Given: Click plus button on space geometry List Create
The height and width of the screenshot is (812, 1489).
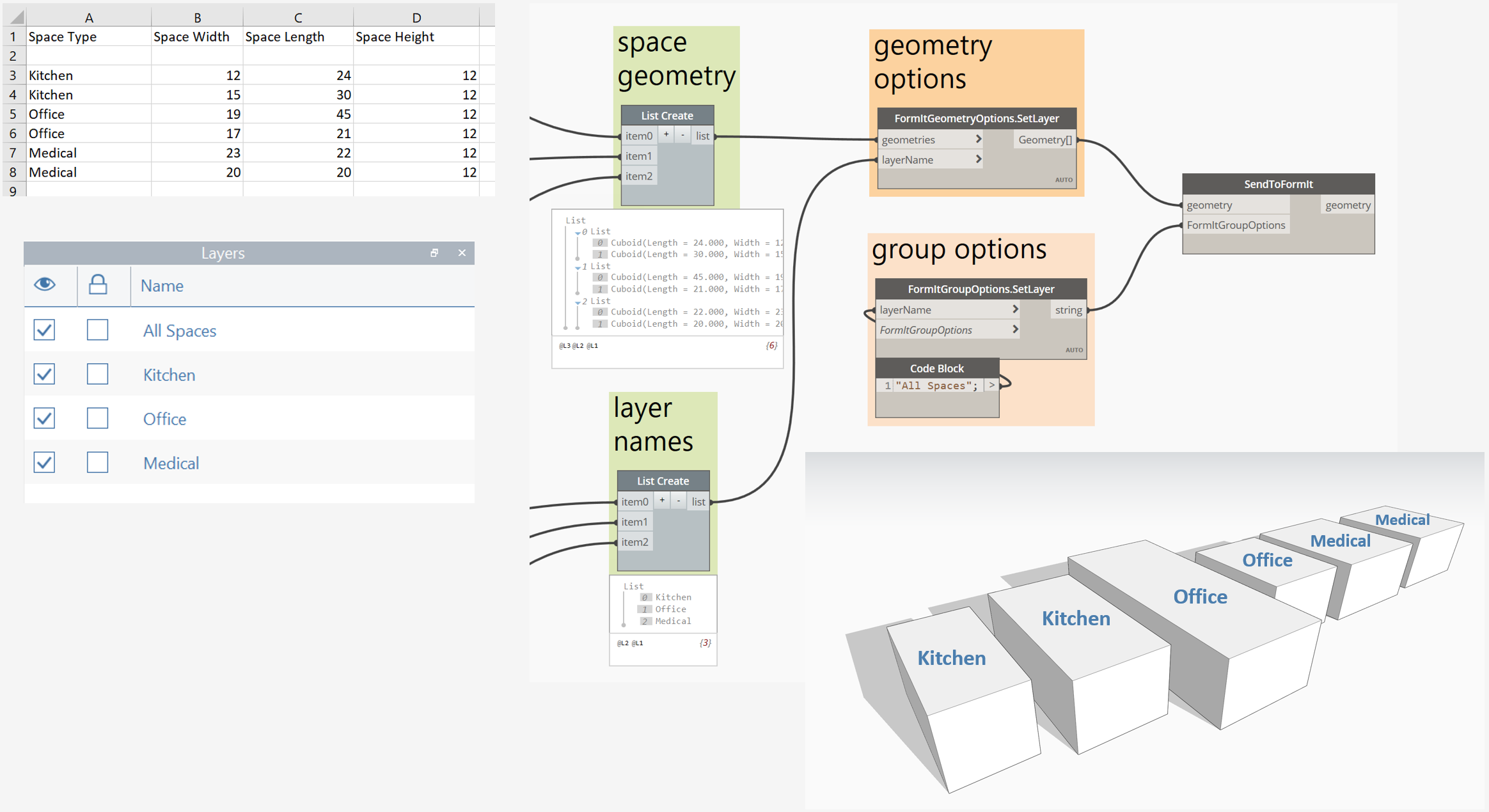Looking at the screenshot, I should tap(666, 135).
